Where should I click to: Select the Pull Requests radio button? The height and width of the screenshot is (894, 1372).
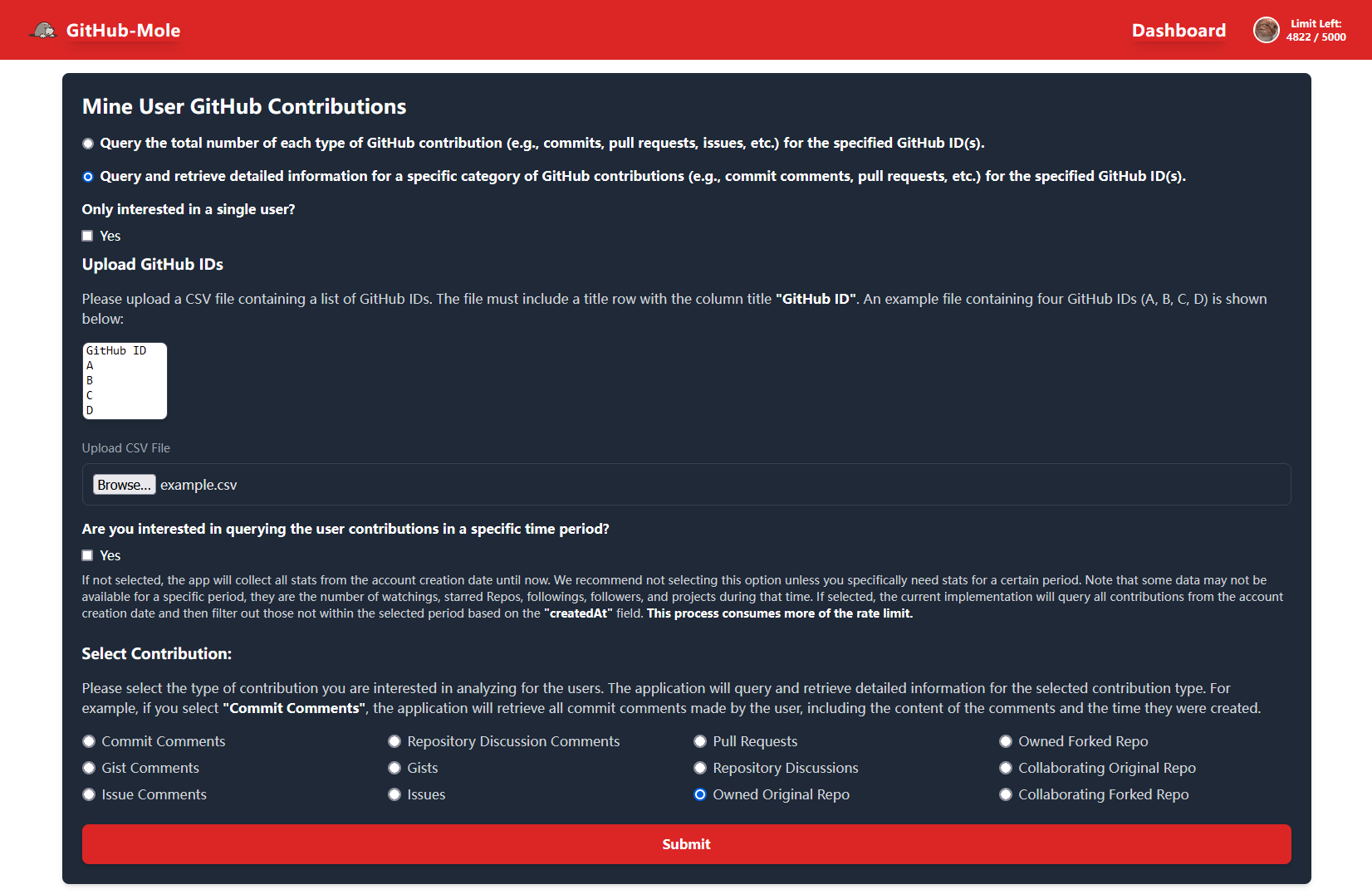700,741
